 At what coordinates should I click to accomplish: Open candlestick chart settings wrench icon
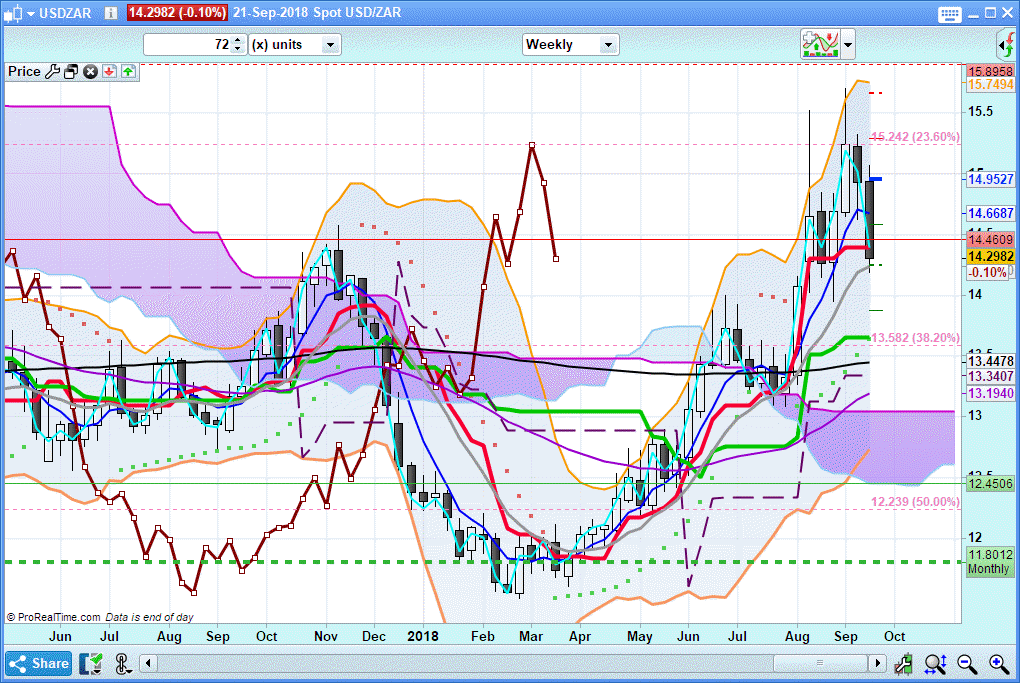point(903,664)
